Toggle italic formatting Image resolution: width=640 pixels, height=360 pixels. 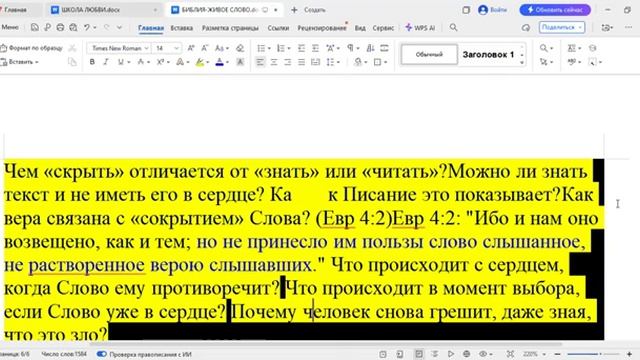(106, 62)
